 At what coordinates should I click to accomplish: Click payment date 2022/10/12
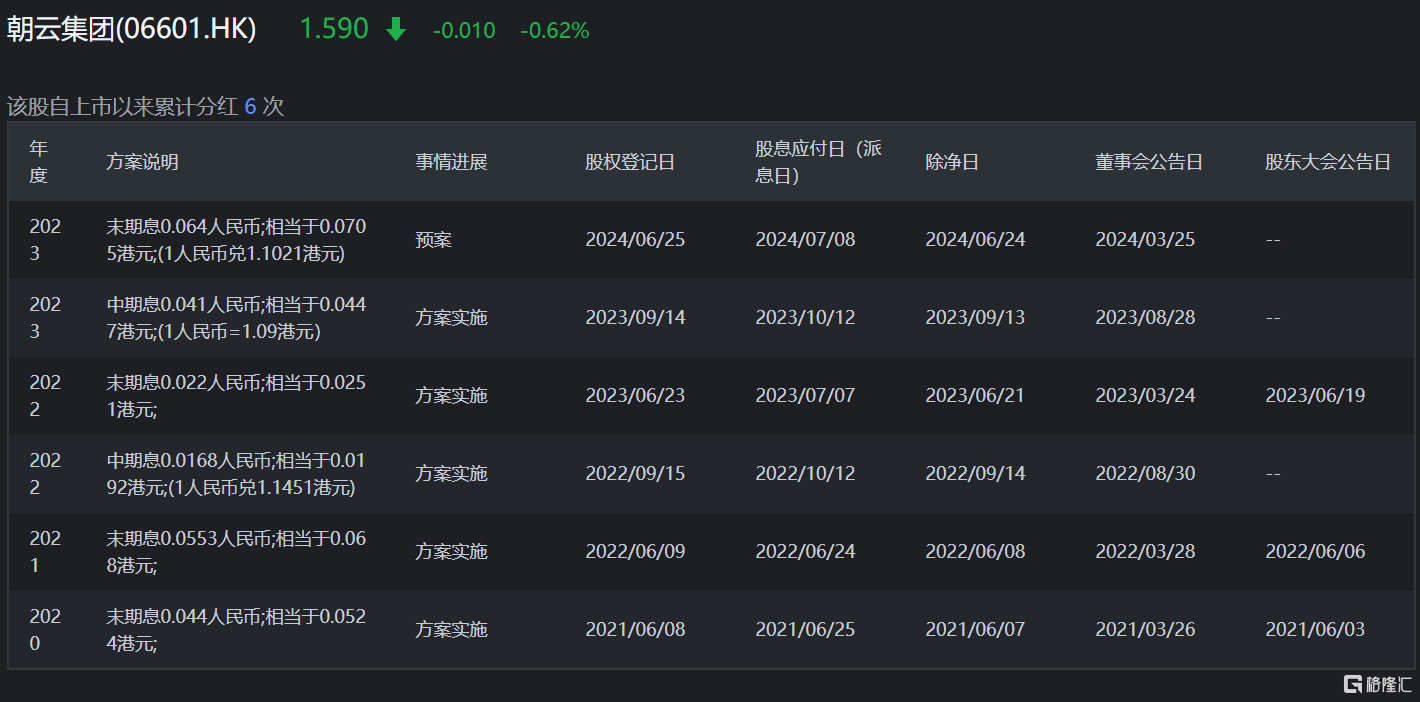pyautogui.click(x=805, y=474)
